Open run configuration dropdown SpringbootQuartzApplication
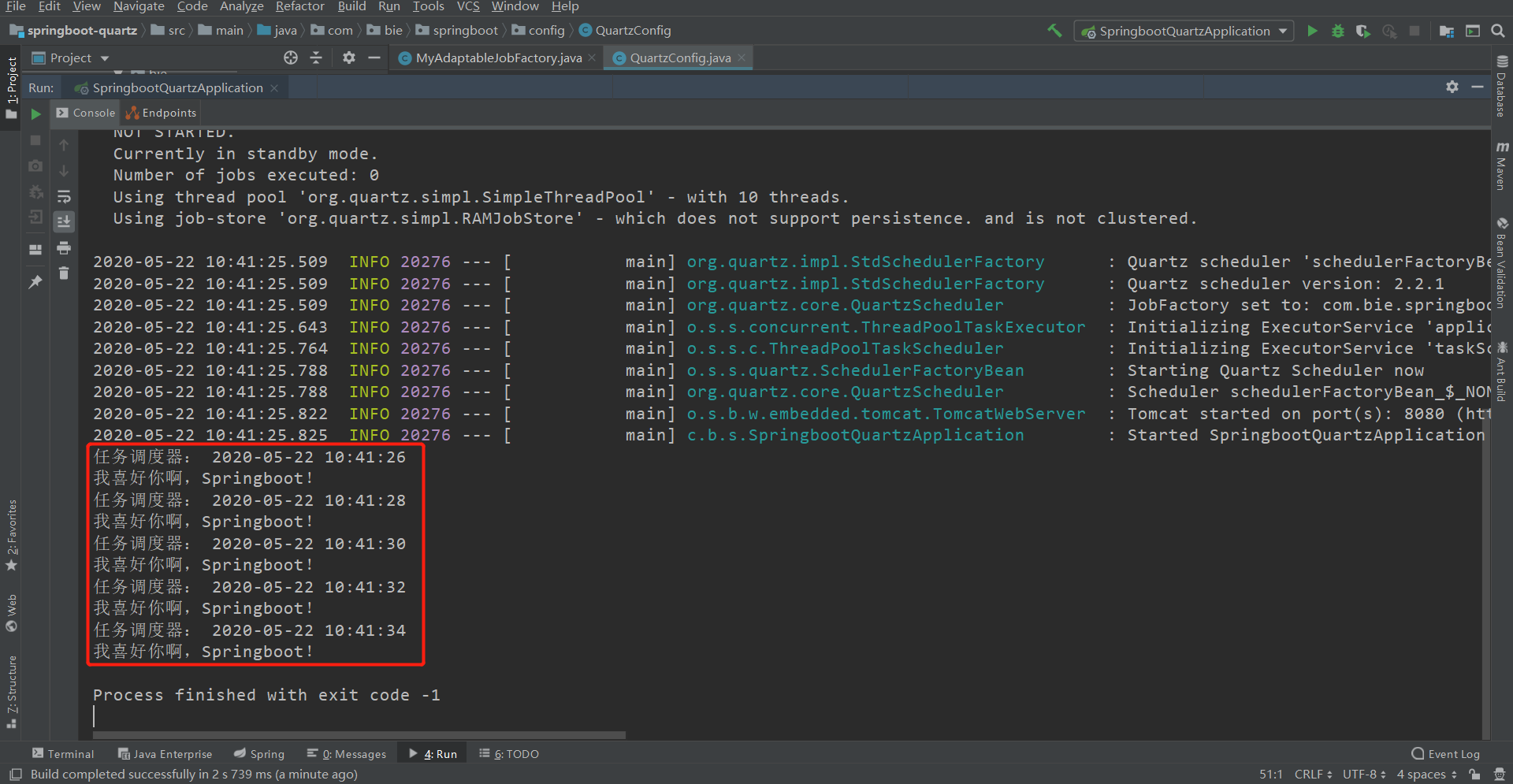Image resolution: width=1513 pixels, height=784 pixels. pos(1184,32)
